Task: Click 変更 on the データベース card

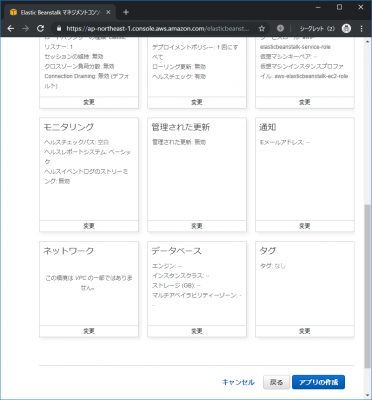Action: (x=197, y=331)
